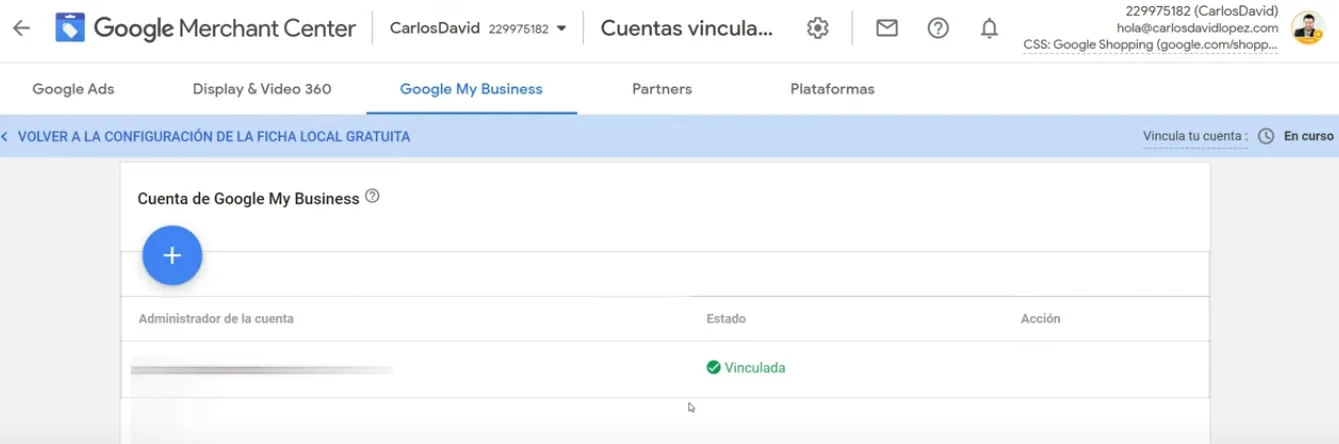
Task: Click the green Vinculada check icon
Action: point(713,368)
